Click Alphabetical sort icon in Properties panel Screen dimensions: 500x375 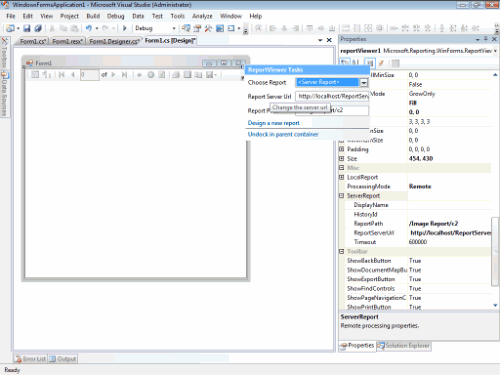tap(356, 63)
